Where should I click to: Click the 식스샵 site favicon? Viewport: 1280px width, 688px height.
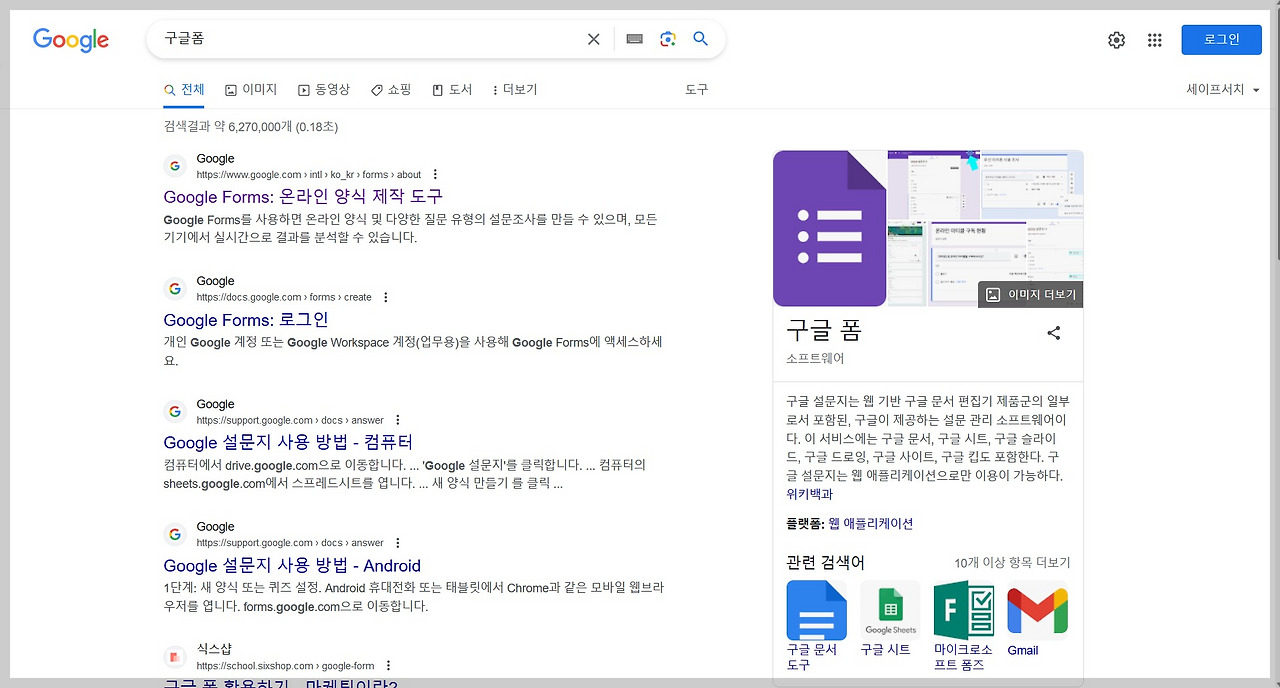[175, 657]
